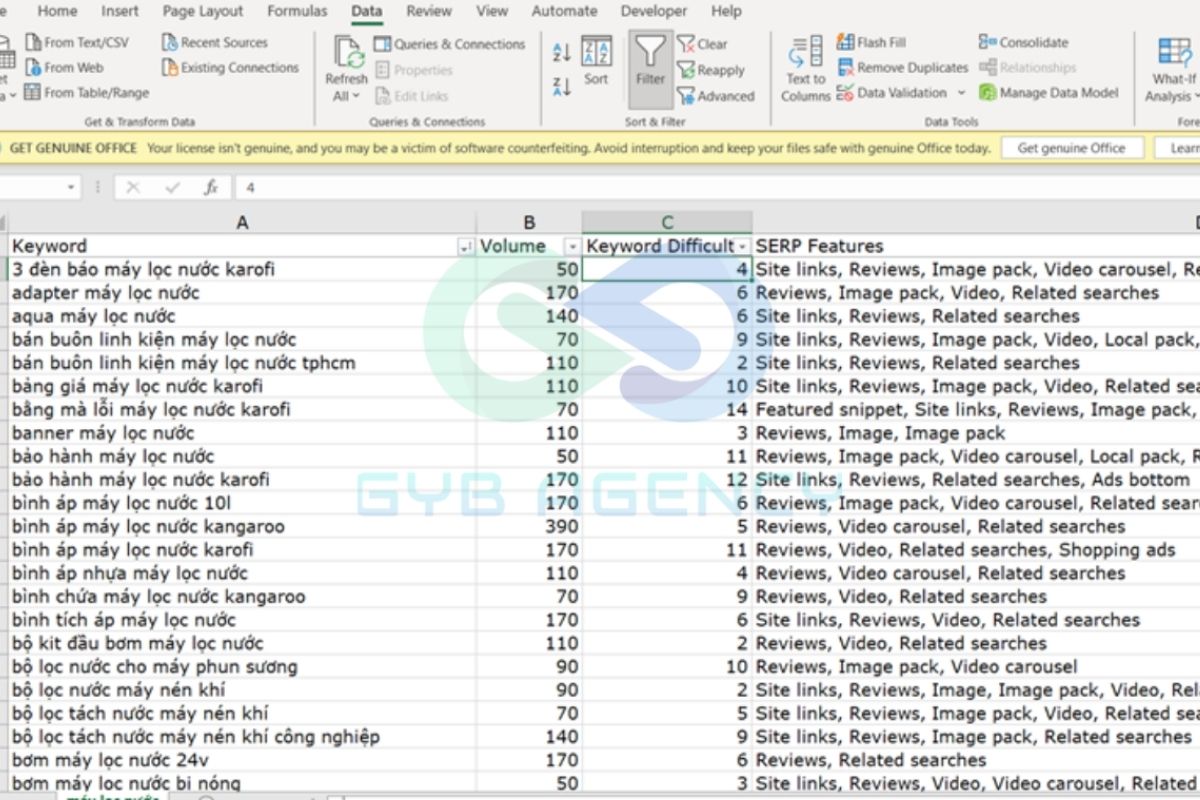Launch Text to Columns wizard

click(805, 69)
